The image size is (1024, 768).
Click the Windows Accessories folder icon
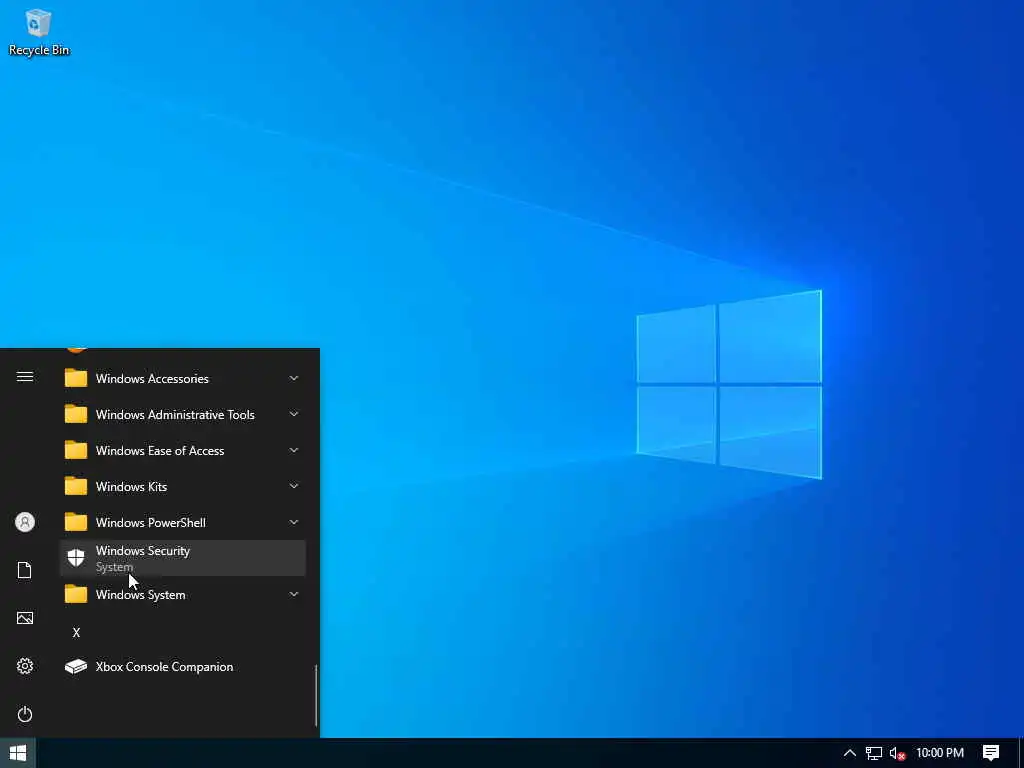point(76,378)
